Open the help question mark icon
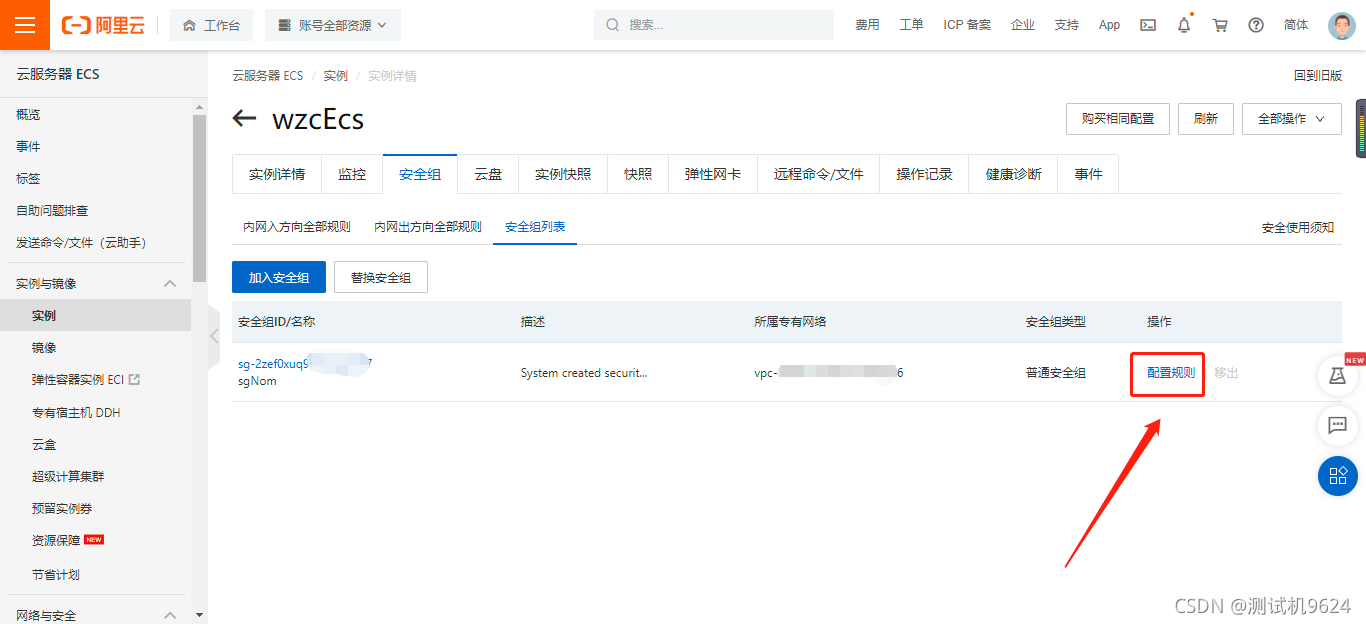 [1256, 25]
